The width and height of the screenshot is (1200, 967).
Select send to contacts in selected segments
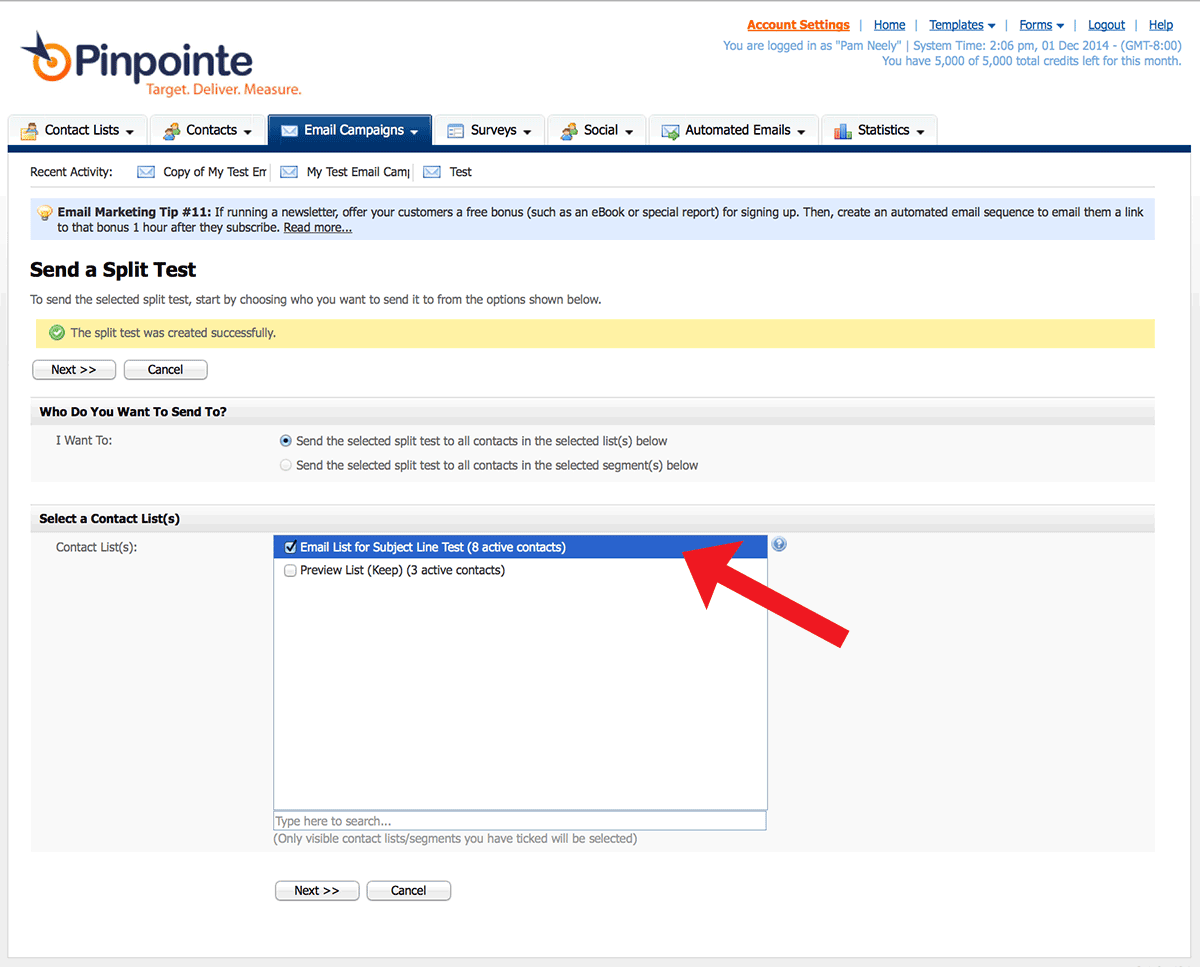click(x=286, y=466)
